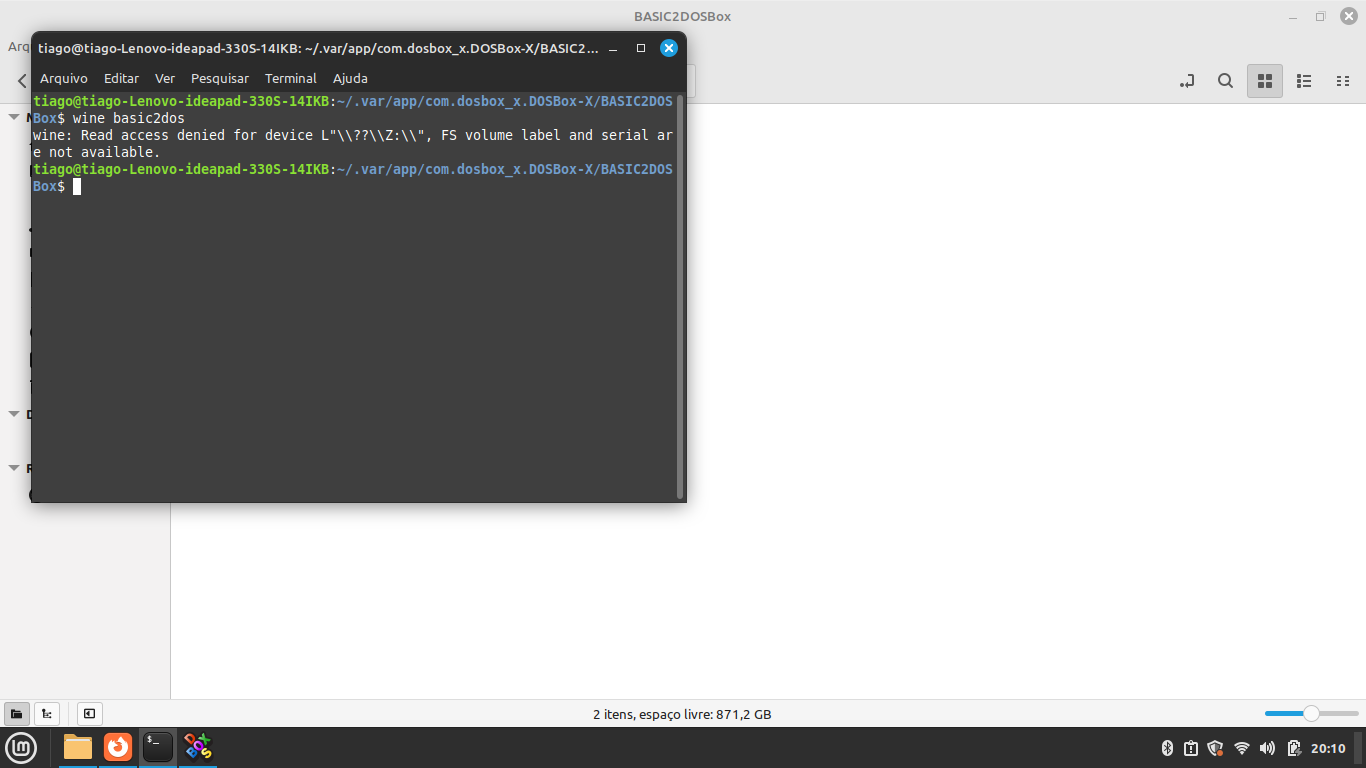Open the Ver menu in terminal
Viewport: 1366px width, 768px height.
click(165, 78)
